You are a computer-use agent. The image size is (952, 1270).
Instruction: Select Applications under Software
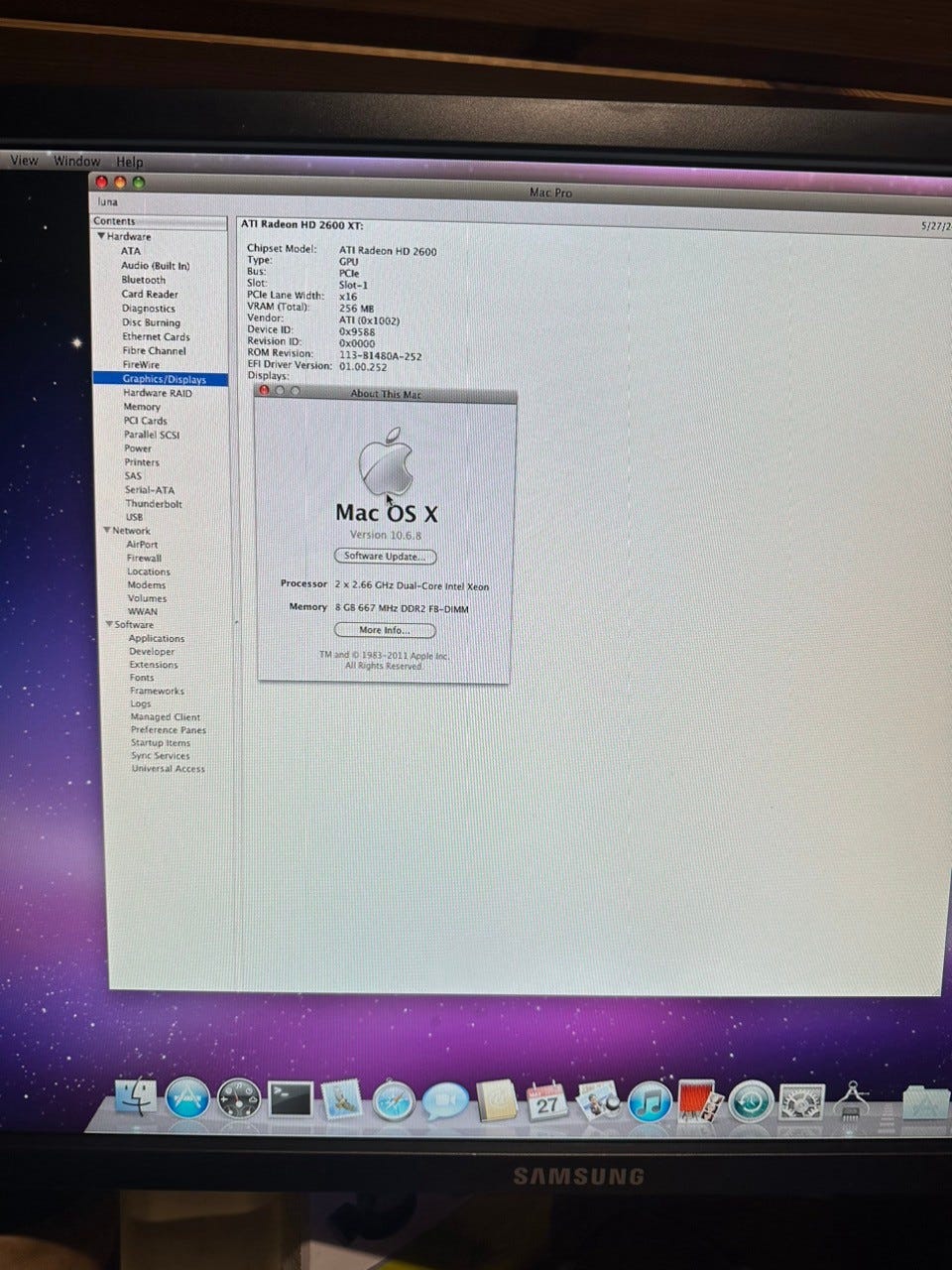[157, 638]
